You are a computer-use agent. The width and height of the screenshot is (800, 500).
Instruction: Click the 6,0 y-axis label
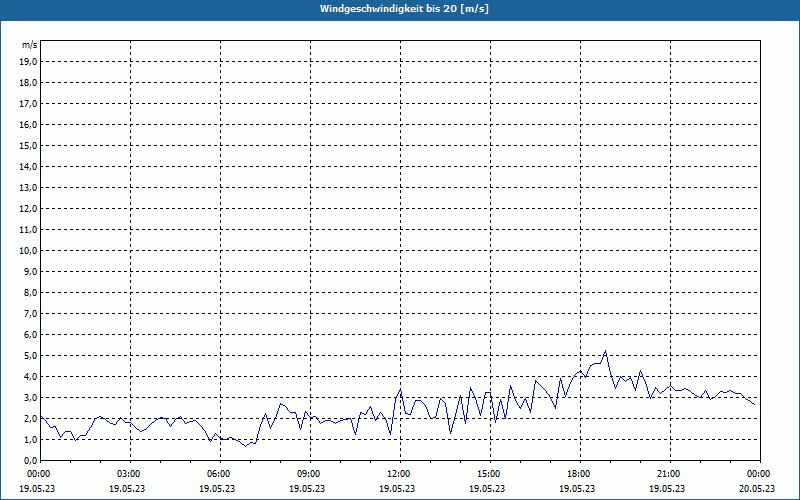[x=30, y=335]
